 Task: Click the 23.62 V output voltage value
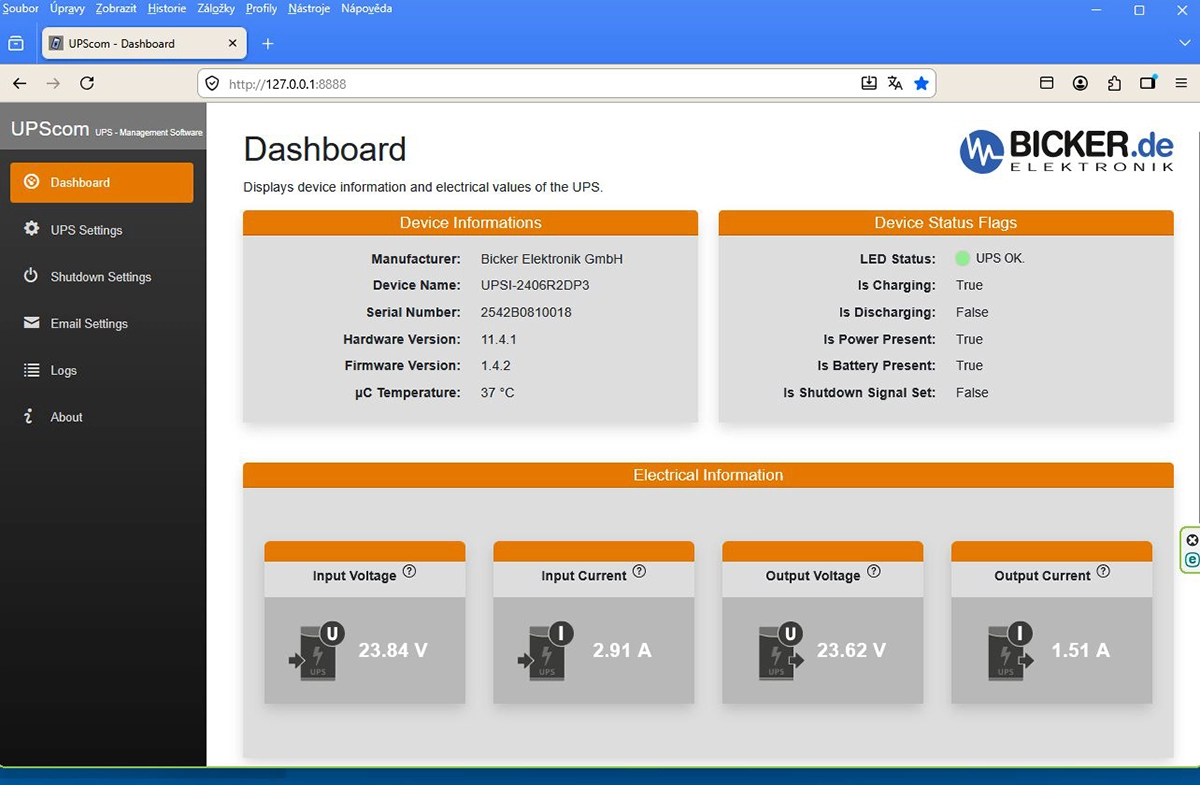tap(851, 650)
